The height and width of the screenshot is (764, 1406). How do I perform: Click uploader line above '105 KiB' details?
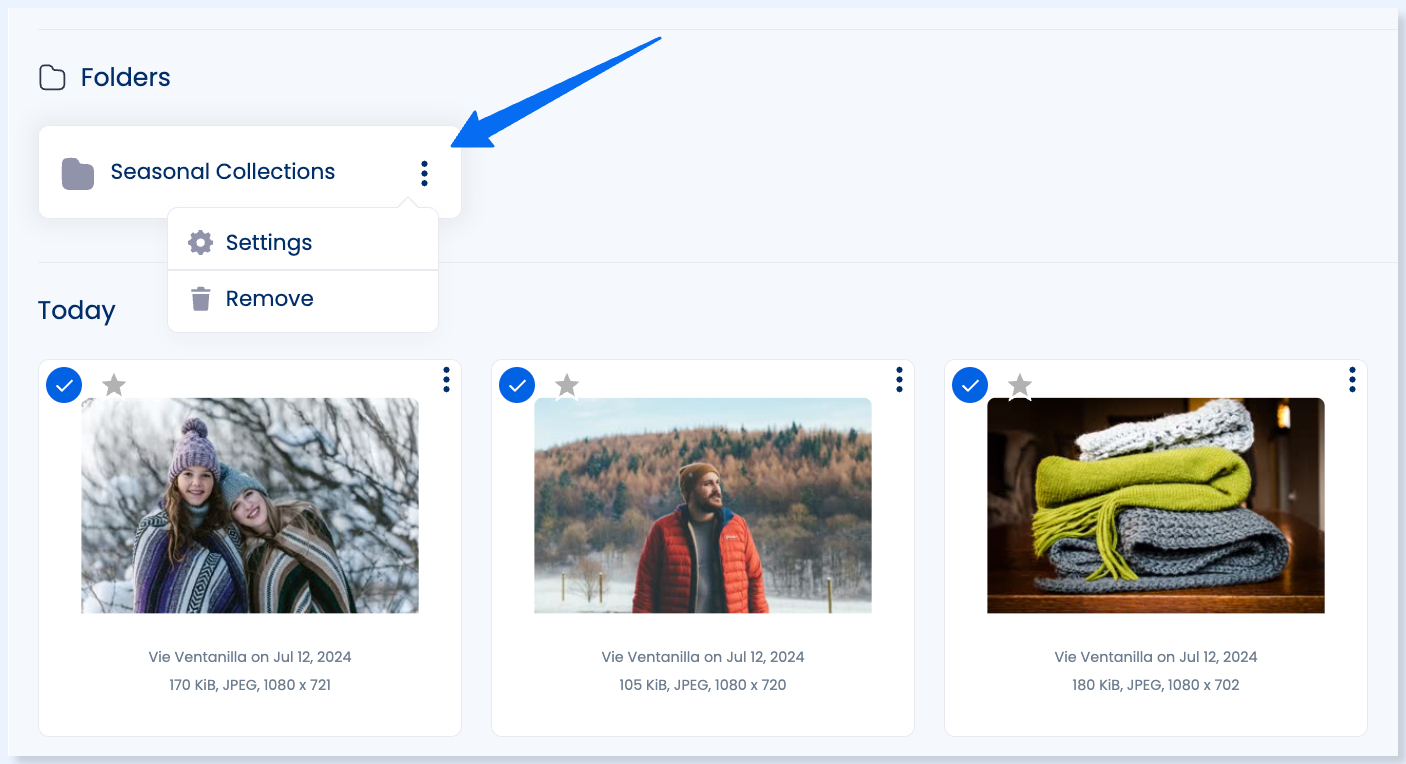pyautogui.click(x=703, y=657)
